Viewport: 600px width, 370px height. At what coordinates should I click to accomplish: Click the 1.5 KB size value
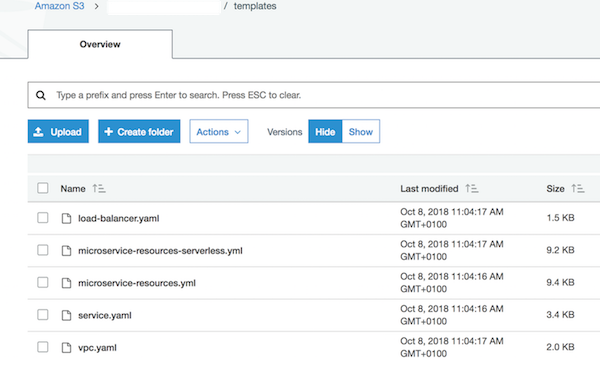point(561,218)
